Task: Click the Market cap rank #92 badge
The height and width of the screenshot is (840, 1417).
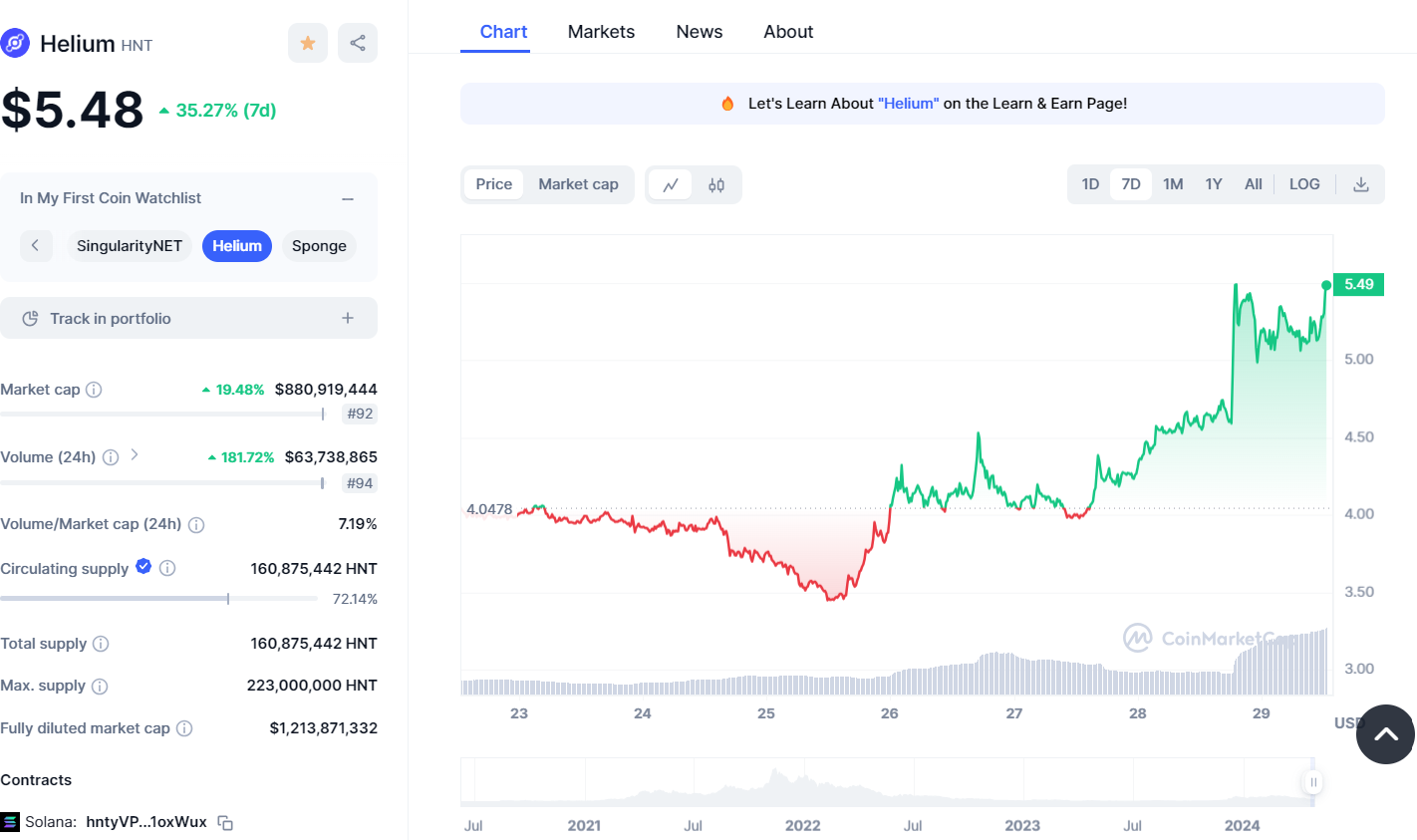Action: 360,414
